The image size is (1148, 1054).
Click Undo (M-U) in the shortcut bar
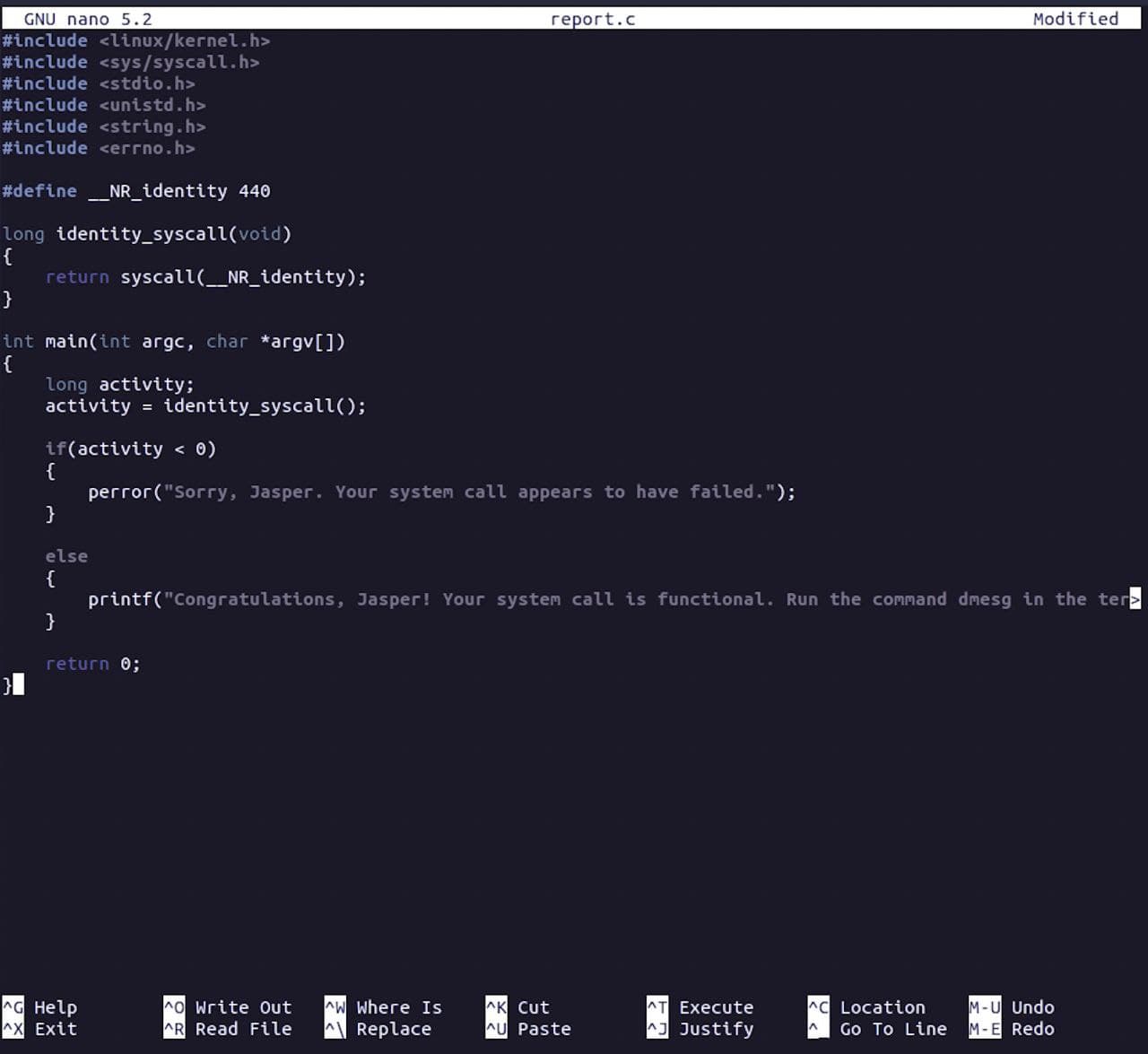pos(1033,1006)
